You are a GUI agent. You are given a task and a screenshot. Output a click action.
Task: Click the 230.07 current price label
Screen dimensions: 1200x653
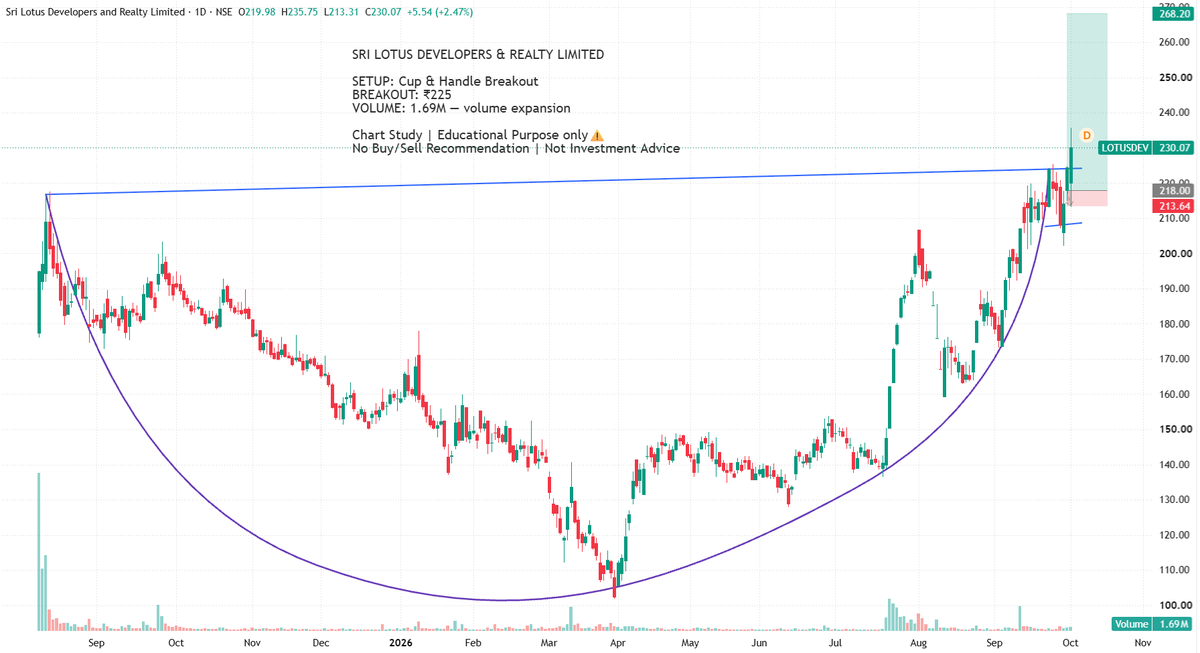tap(1173, 148)
